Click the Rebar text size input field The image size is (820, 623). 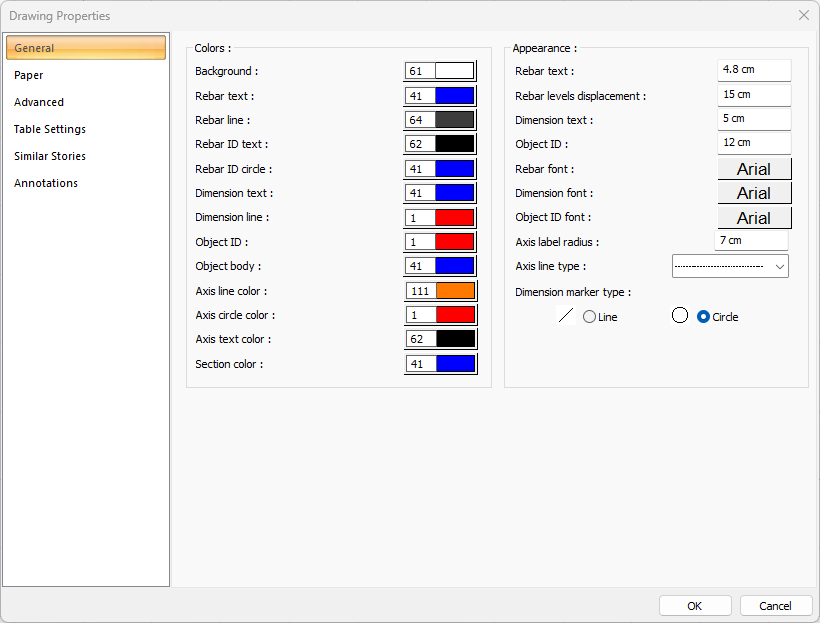pyautogui.click(x=754, y=70)
